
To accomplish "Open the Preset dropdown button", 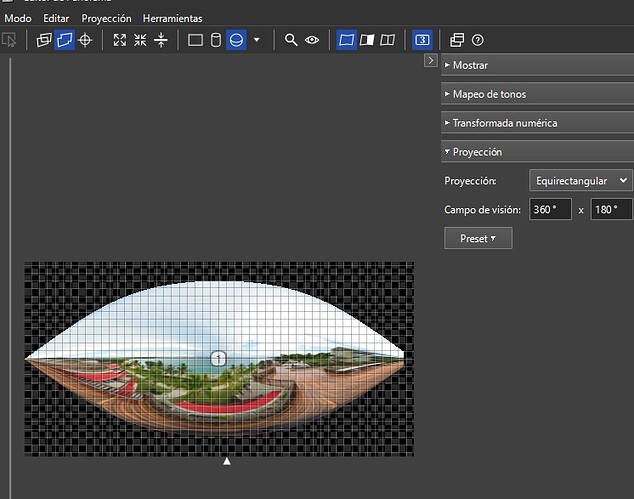I will click(478, 238).
